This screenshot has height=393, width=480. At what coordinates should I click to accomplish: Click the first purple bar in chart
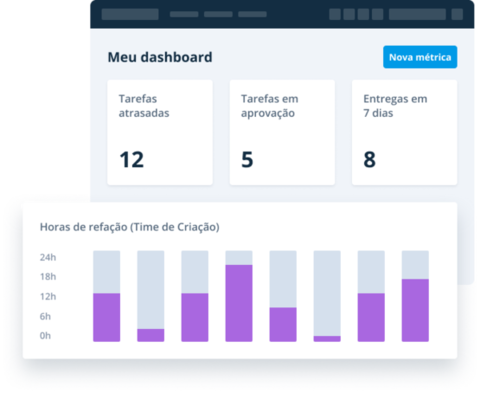point(107,317)
